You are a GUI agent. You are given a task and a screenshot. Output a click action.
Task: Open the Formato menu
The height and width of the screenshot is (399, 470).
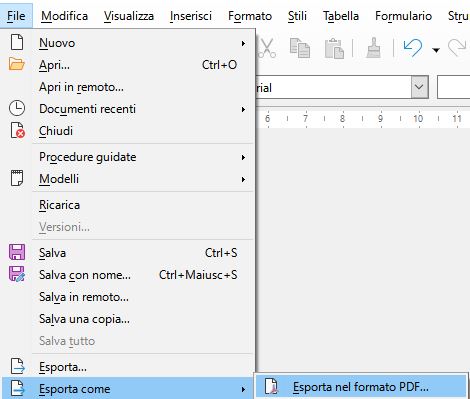click(250, 16)
